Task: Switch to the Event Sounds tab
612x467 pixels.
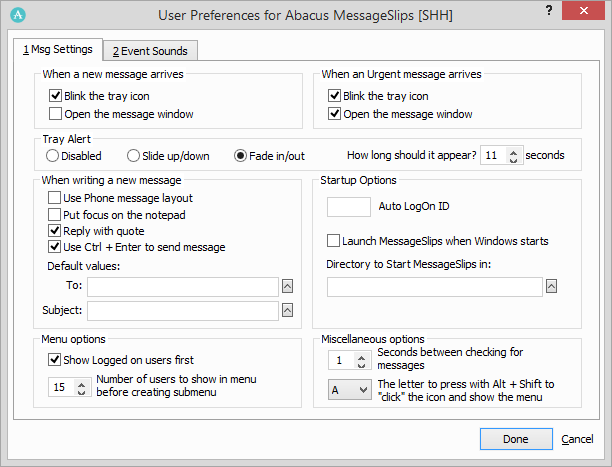Action: click(150, 51)
